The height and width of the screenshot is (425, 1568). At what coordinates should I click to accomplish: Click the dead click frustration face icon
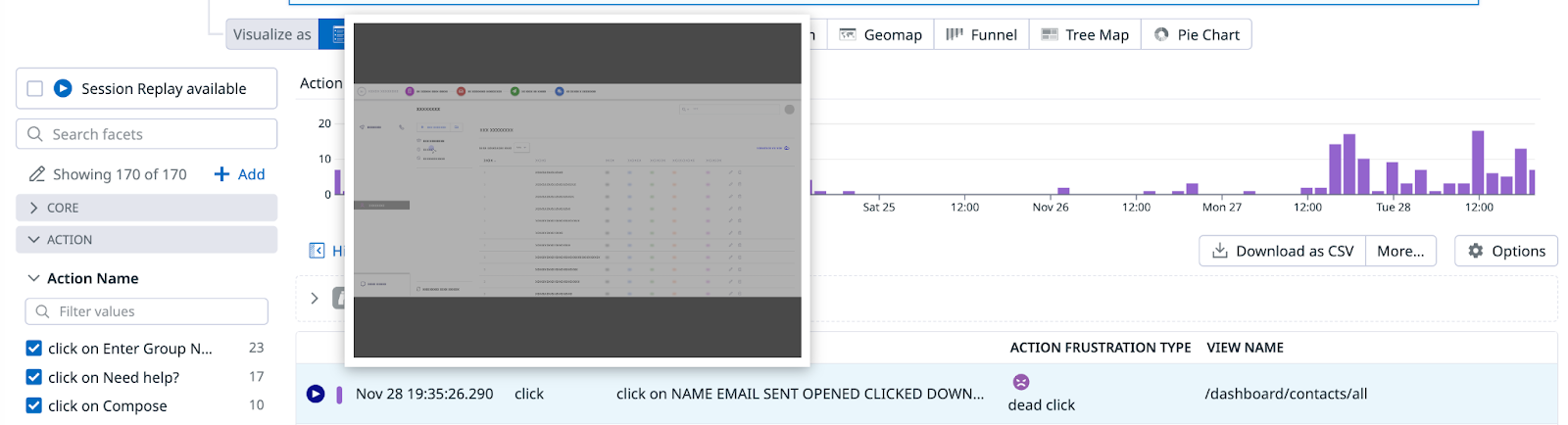(1021, 382)
